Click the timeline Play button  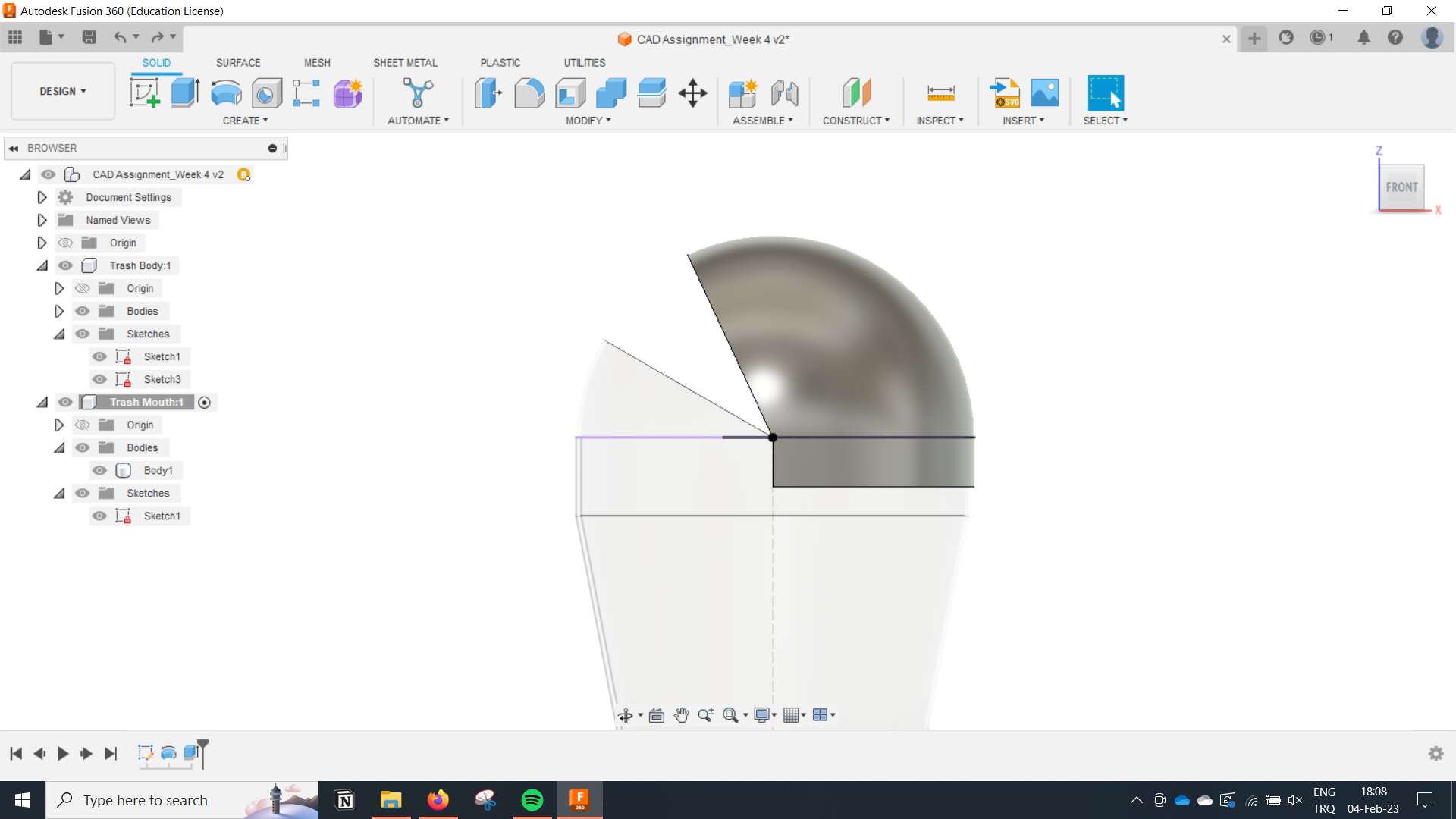point(63,754)
